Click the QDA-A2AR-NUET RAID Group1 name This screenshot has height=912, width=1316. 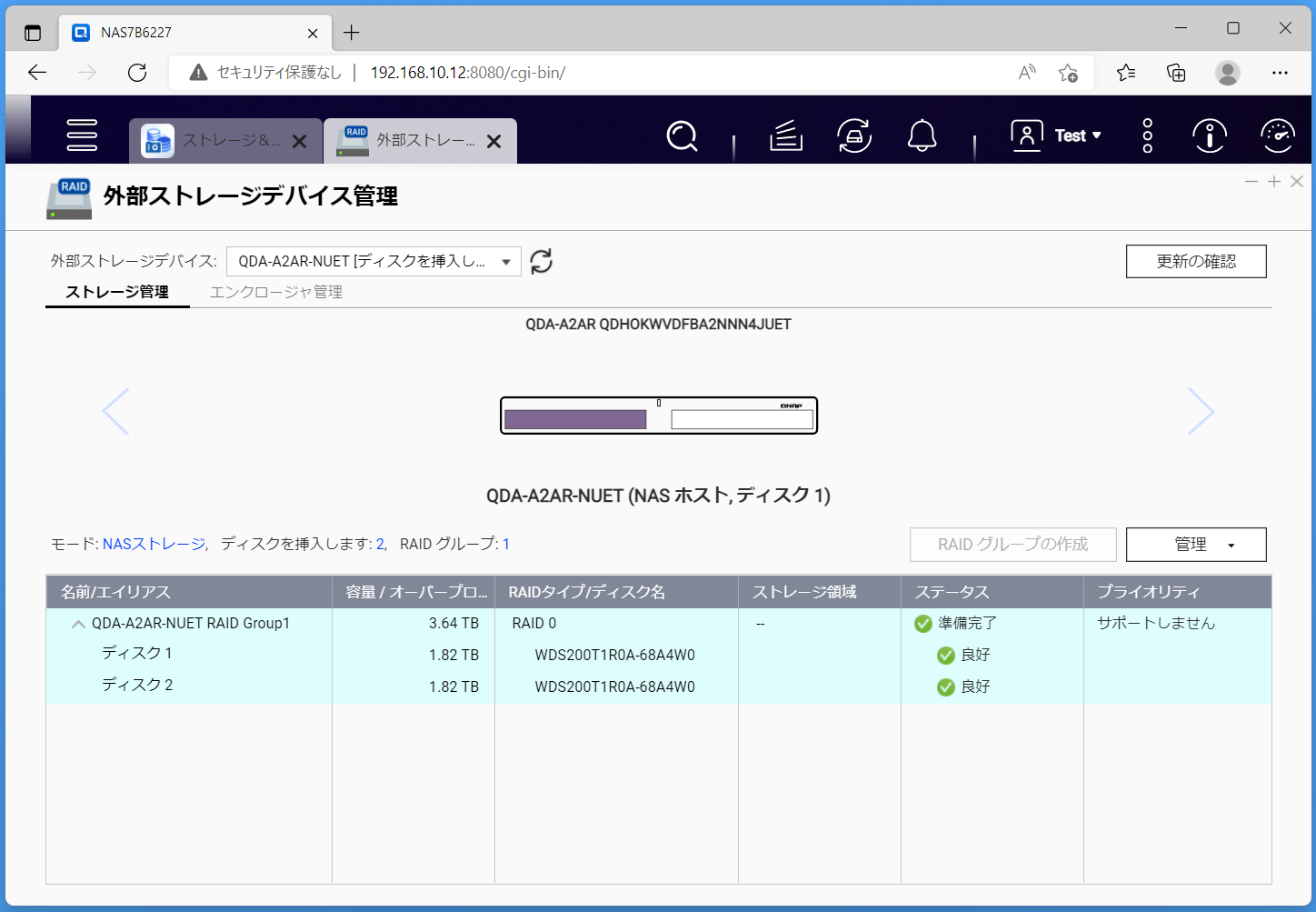(191, 623)
